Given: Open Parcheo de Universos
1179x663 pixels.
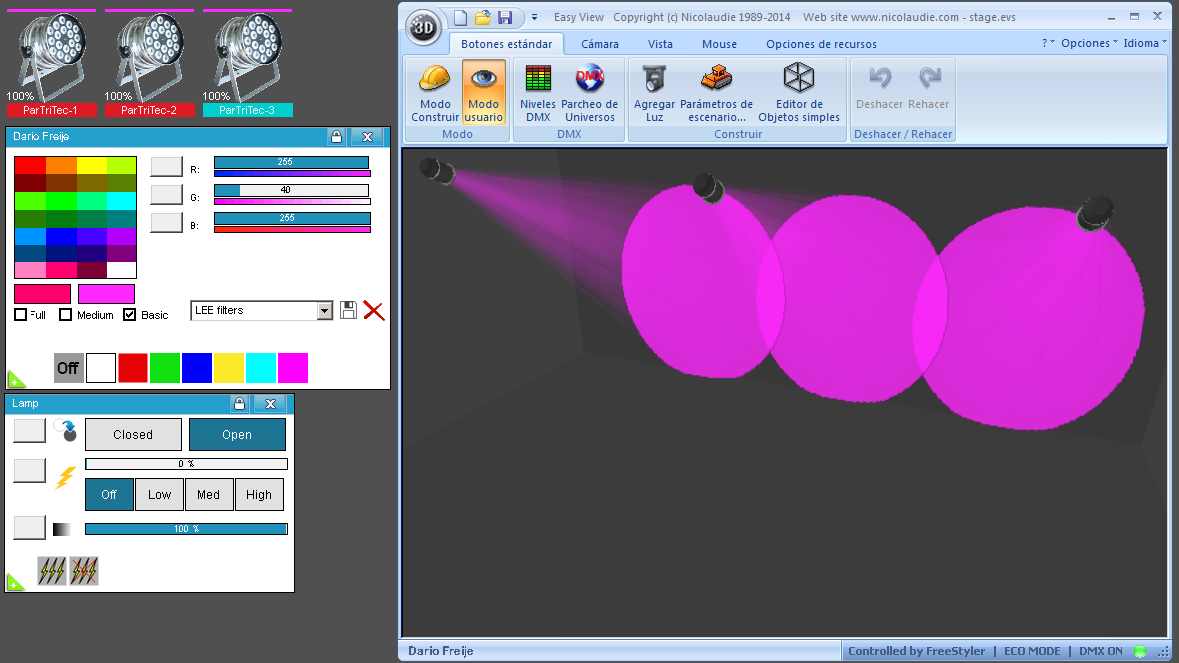Looking at the screenshot, I should click(589, 93).
